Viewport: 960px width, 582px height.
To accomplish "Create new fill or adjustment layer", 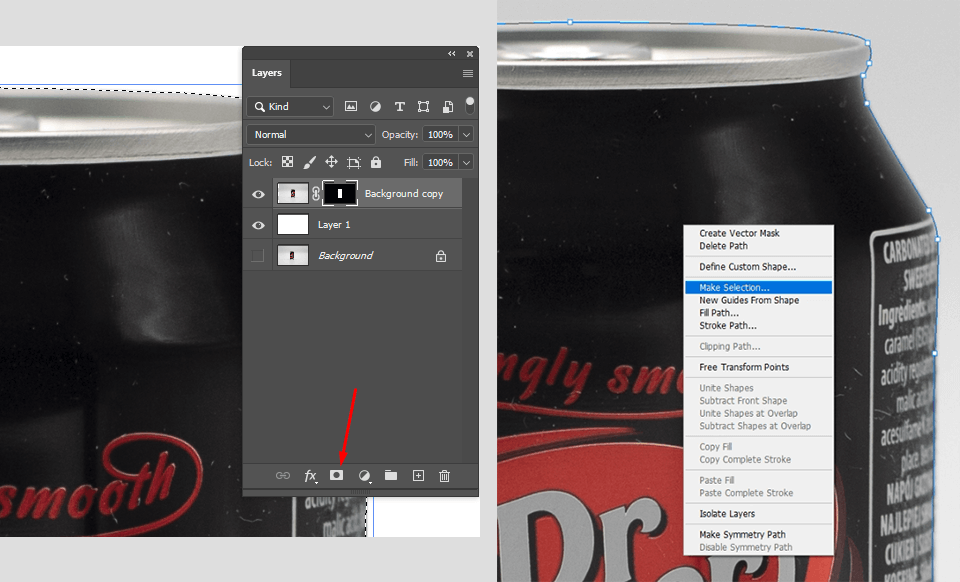I will pyautogui.click(x=364, y=476).
